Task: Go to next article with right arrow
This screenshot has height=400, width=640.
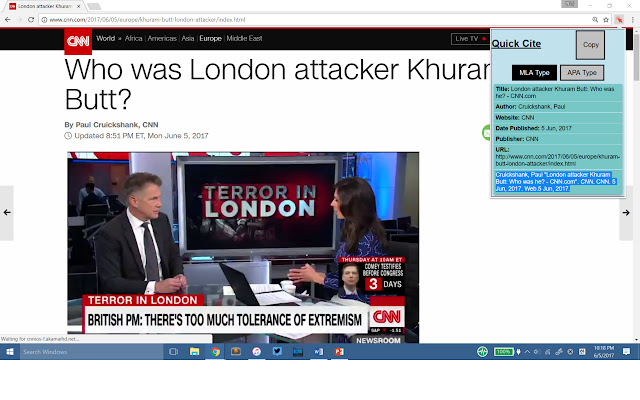Action: 626,213
